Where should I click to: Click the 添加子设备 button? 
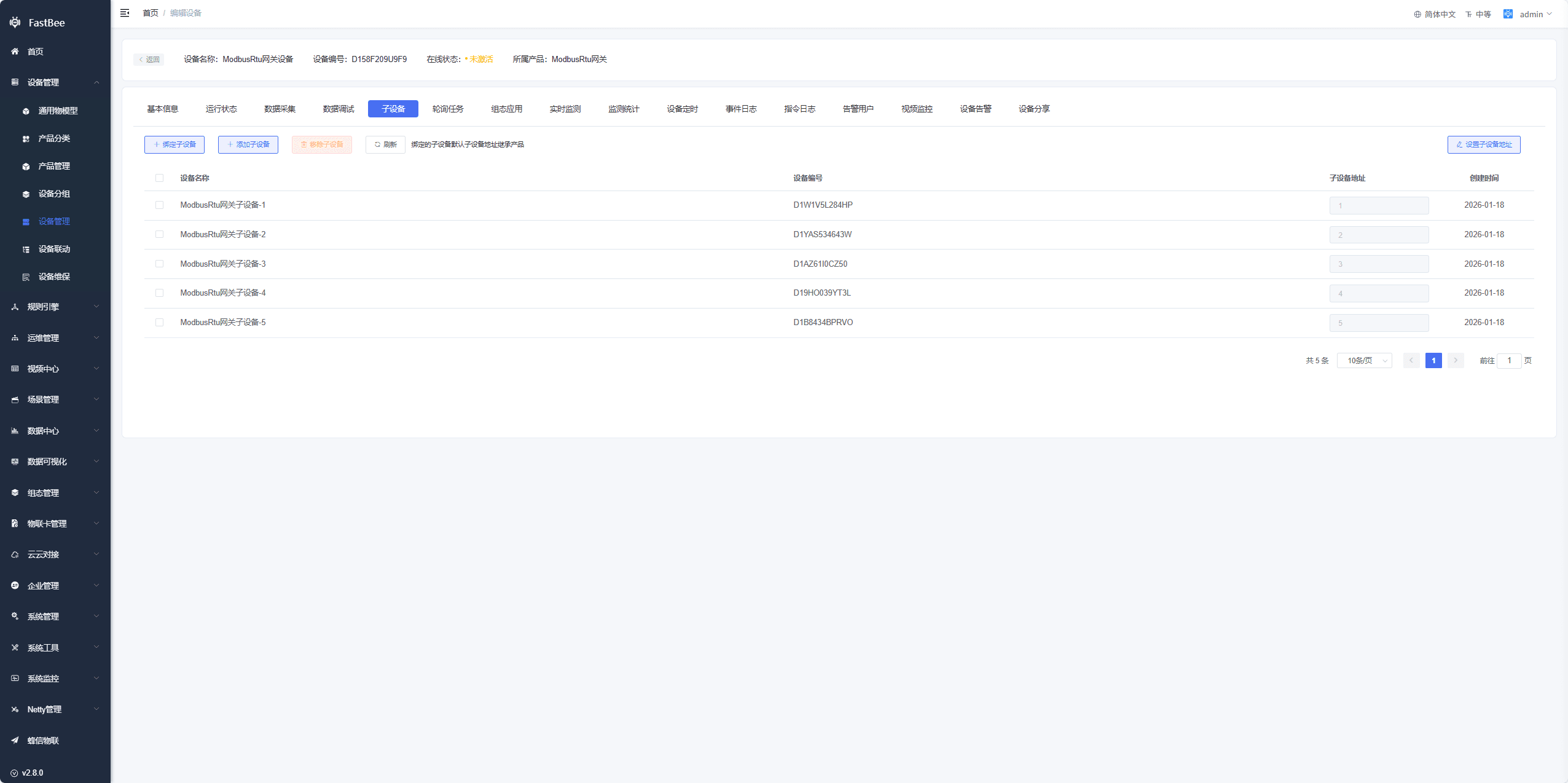[248, 144]
